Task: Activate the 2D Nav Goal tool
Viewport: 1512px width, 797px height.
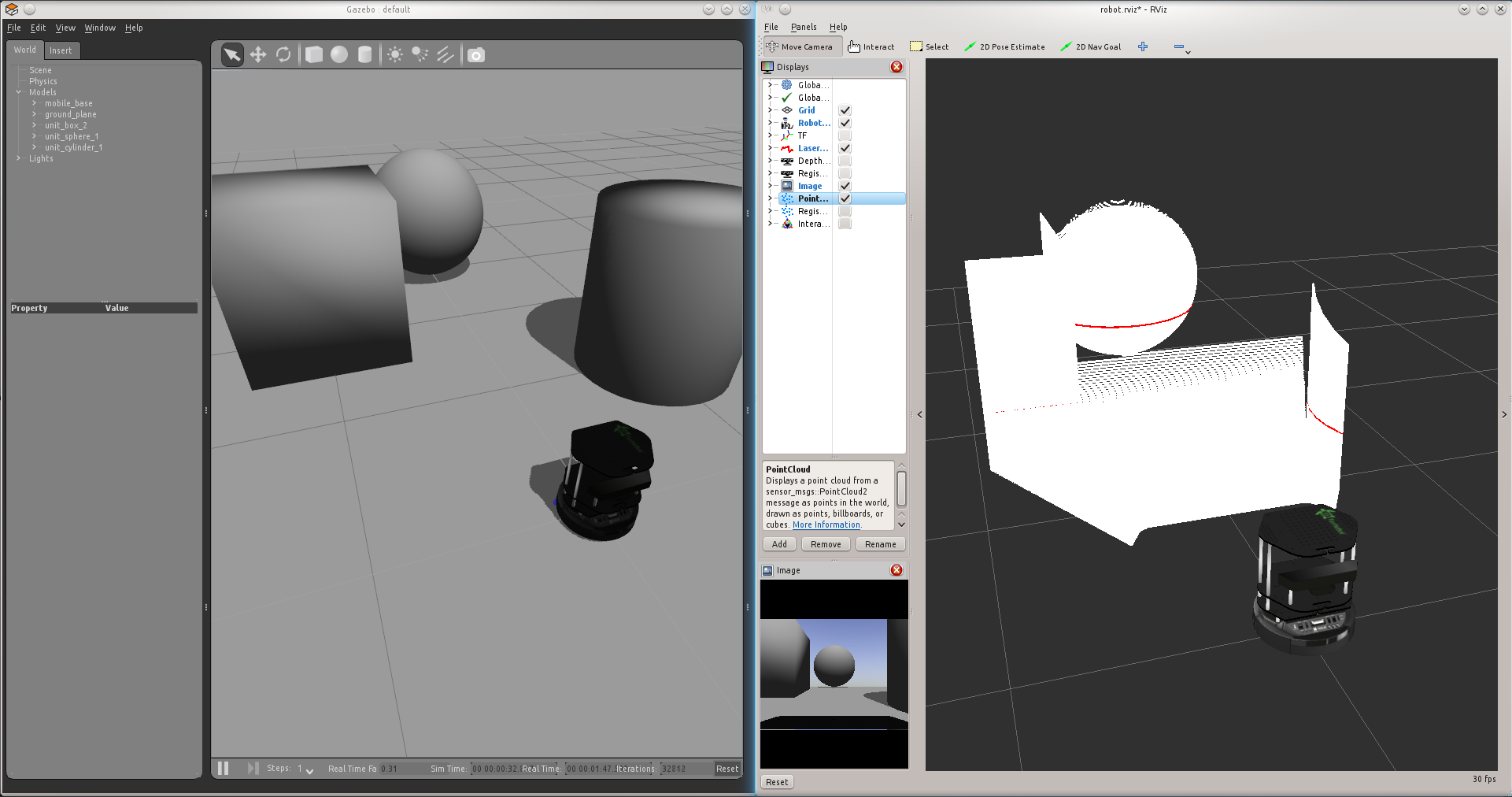Action: tap(1091, 47)
